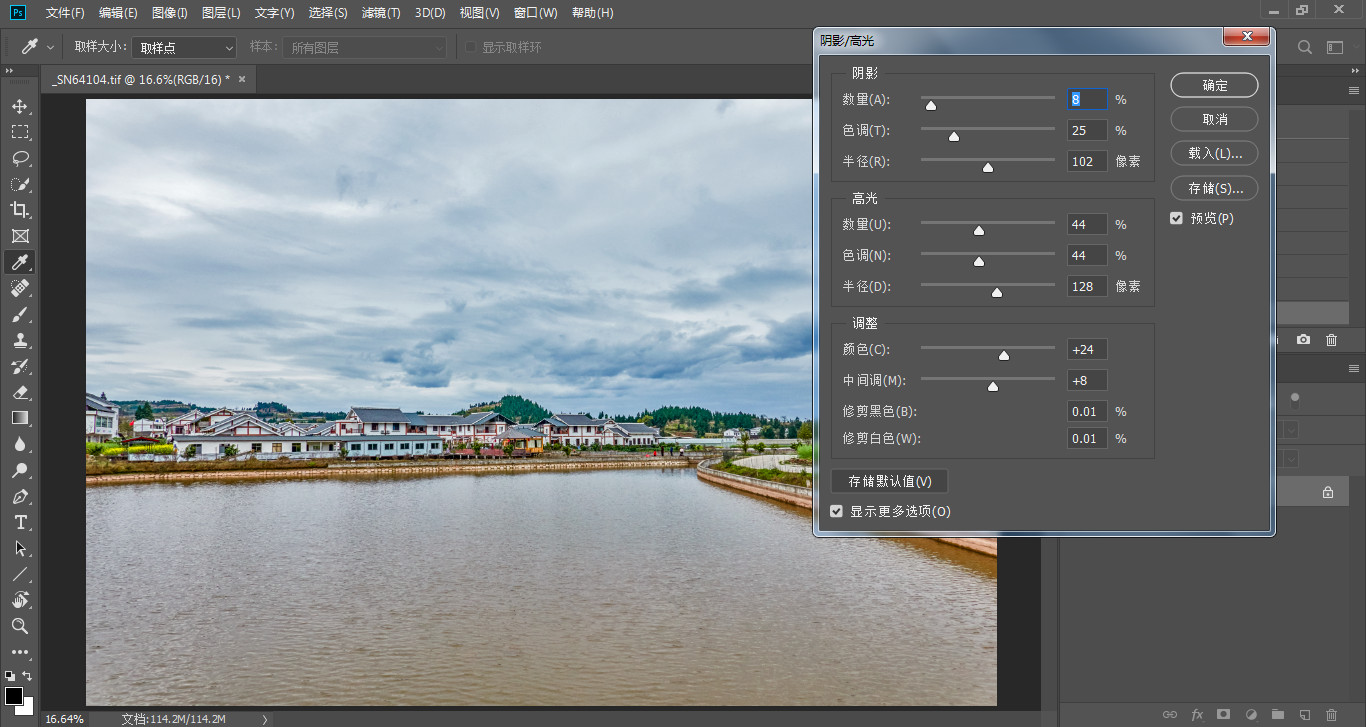Click the Create new layer icon
The image size is (1366, 727).
point(1304,714)
